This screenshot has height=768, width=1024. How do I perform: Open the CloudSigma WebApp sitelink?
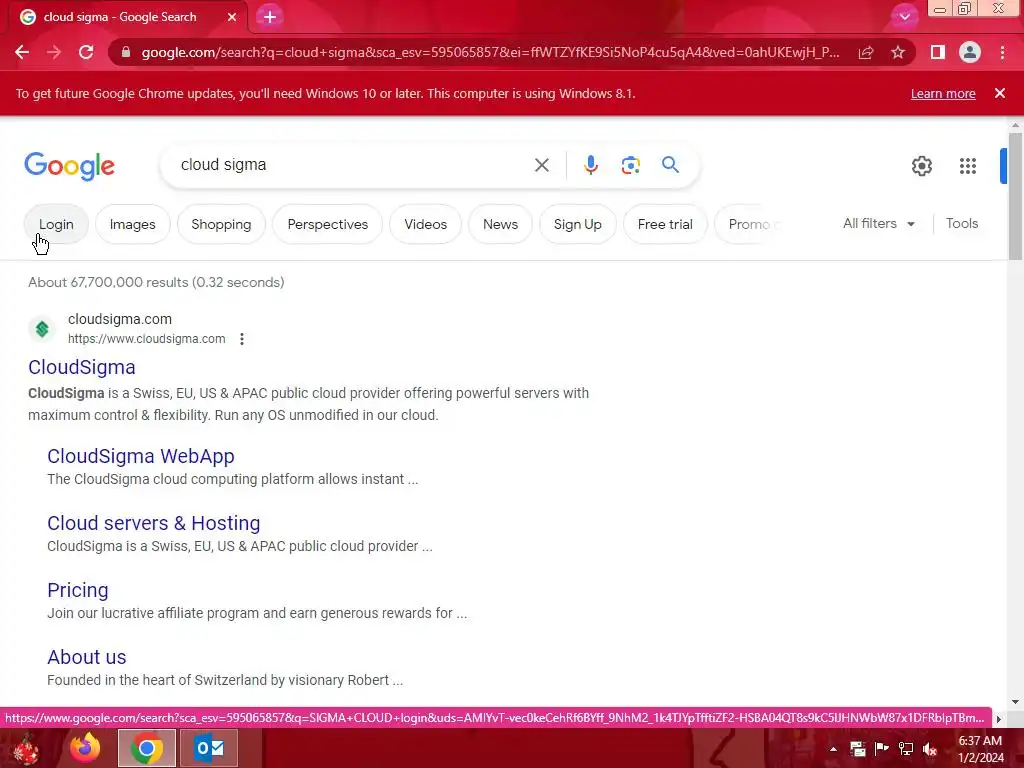pos(140,456)
